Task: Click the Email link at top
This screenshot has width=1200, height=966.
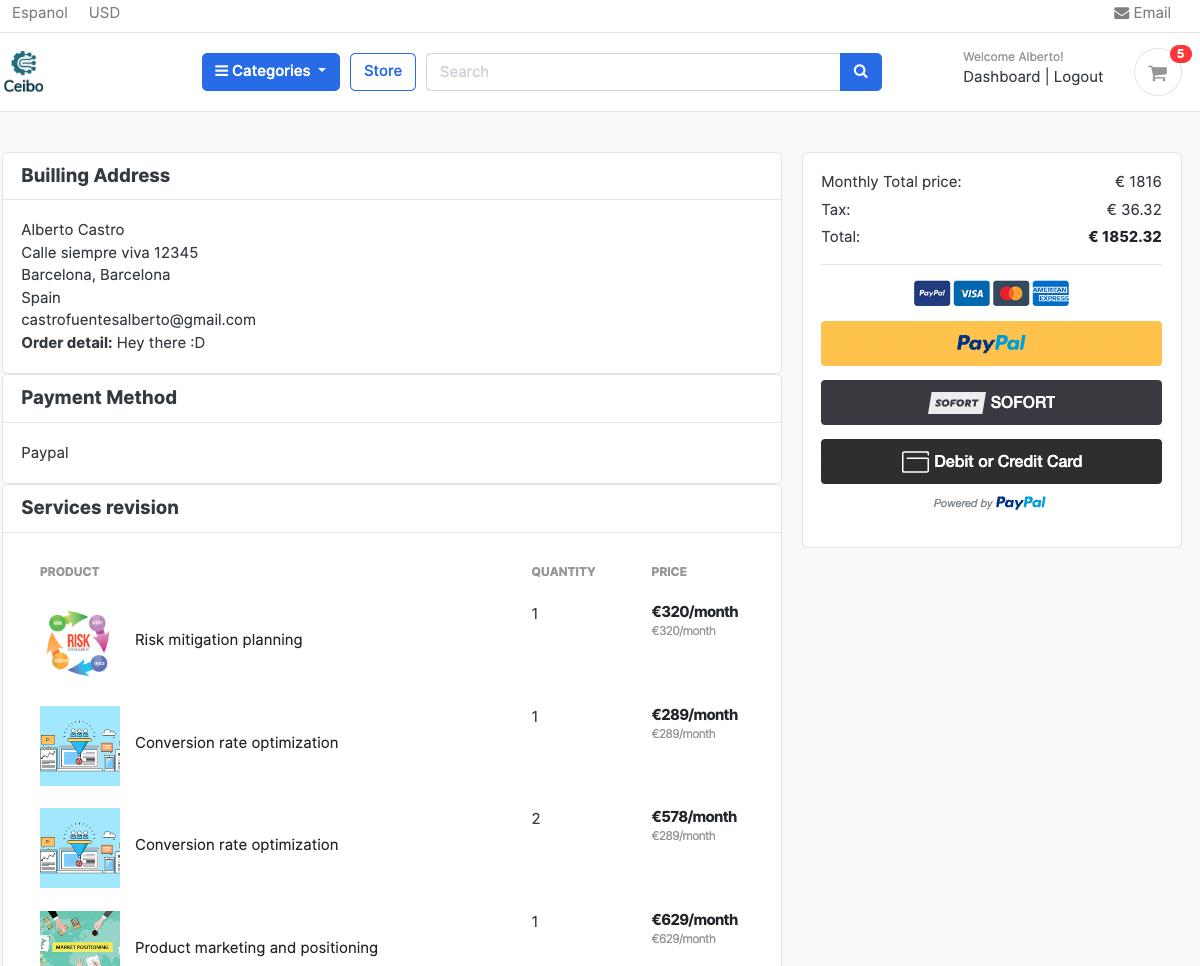Action: (1142, 13)
